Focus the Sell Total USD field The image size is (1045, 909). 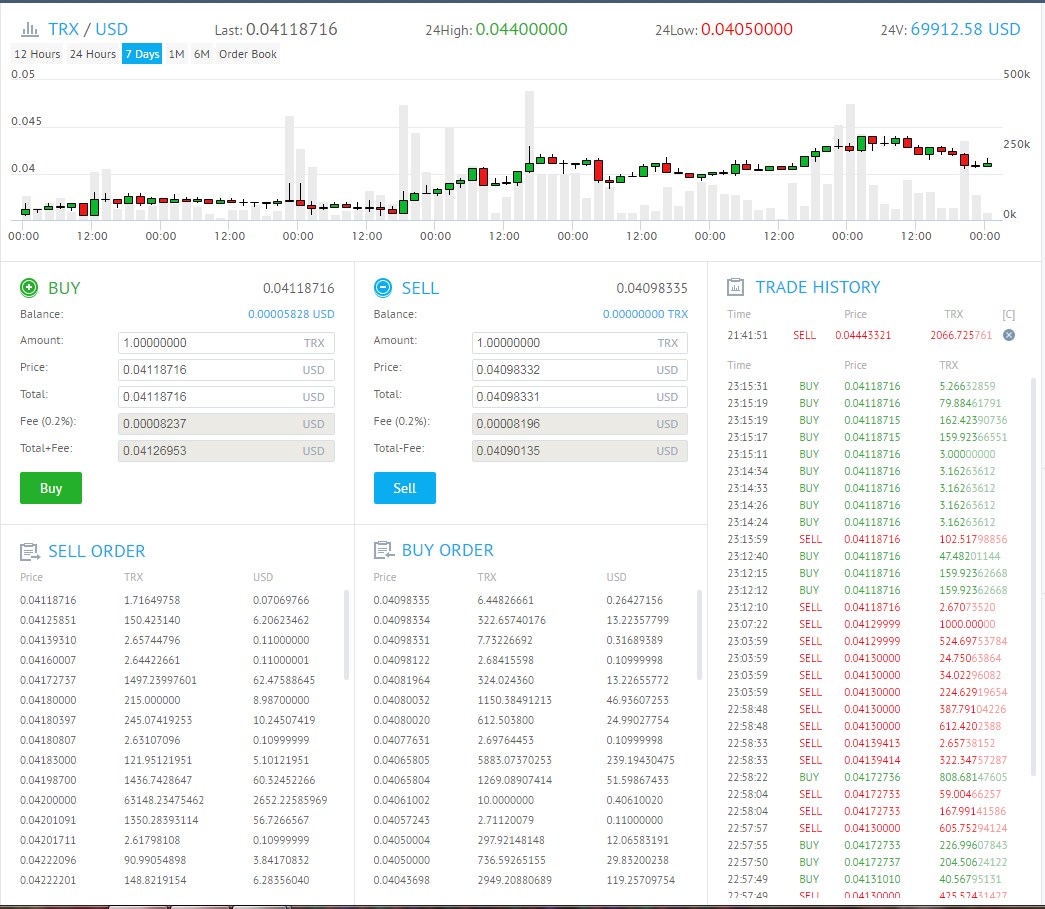579,397
